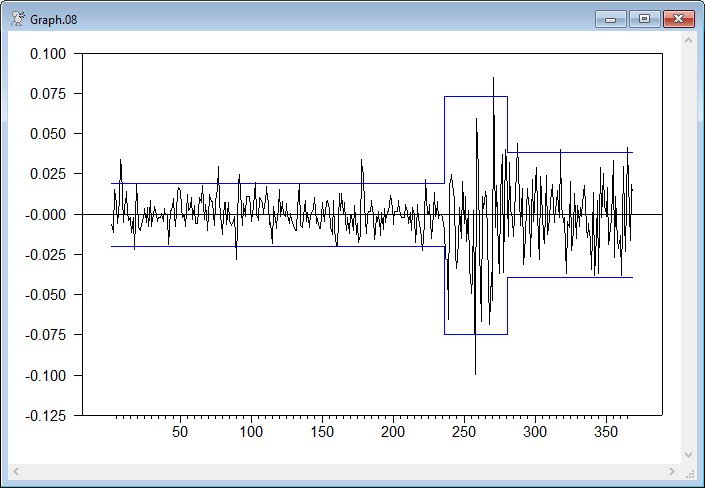Click the horizontal scrollbar track
Image resolution: width=705 pixels, height=488 pixels.
(345, 470)
